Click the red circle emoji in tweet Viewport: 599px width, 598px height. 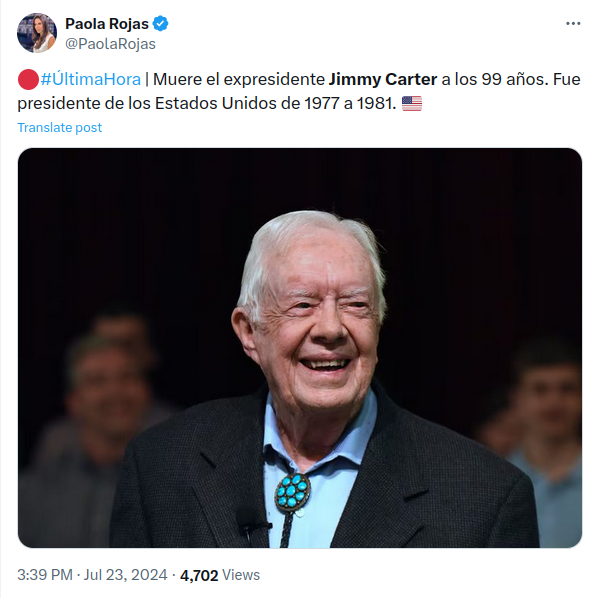[x=28, y=79]
